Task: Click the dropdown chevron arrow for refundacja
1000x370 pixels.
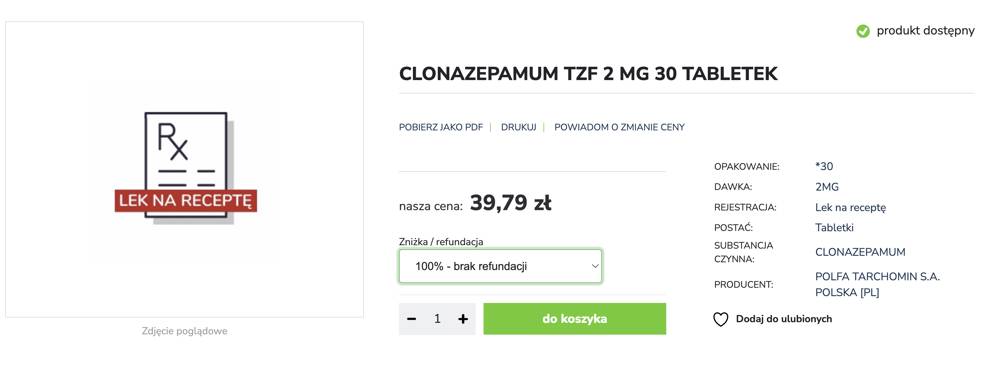Action: point(594,266)
